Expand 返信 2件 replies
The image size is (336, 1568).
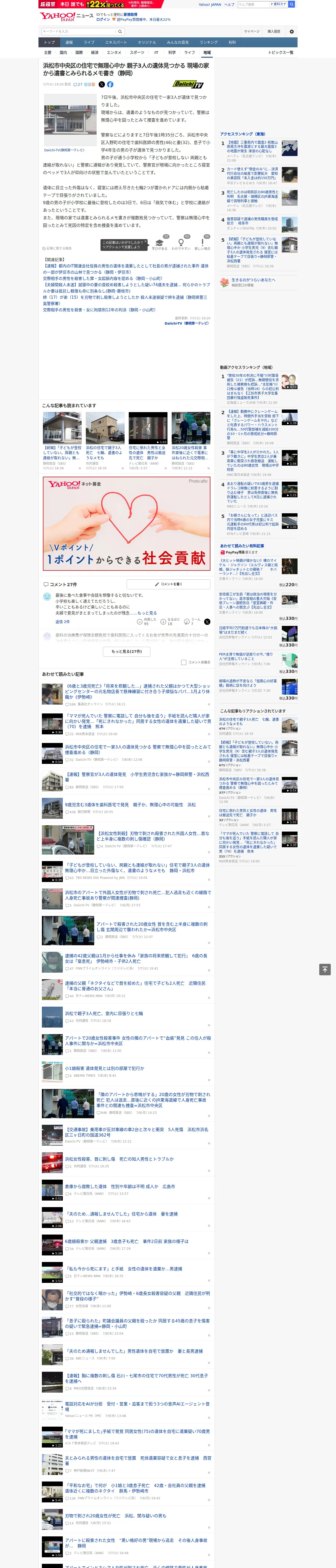[x=63, y=621]
